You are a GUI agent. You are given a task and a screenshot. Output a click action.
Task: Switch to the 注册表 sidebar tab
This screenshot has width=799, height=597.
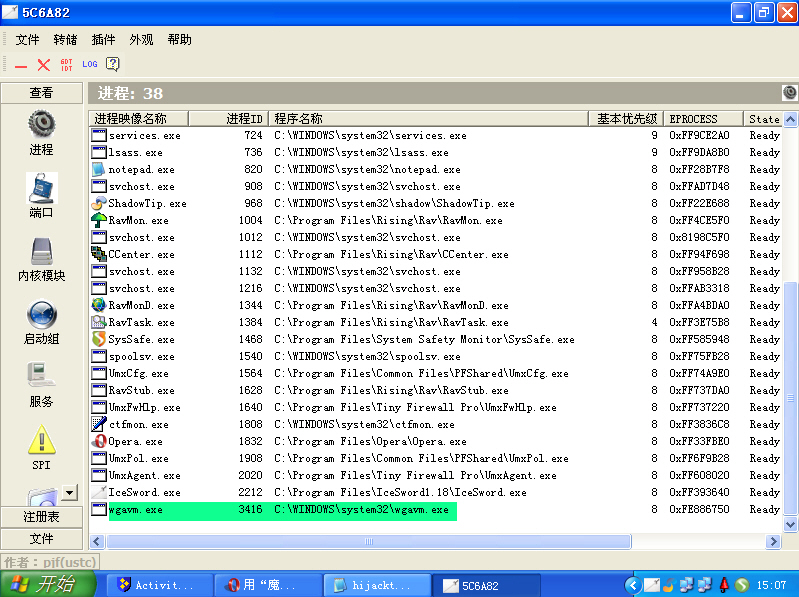coord(41,517)
